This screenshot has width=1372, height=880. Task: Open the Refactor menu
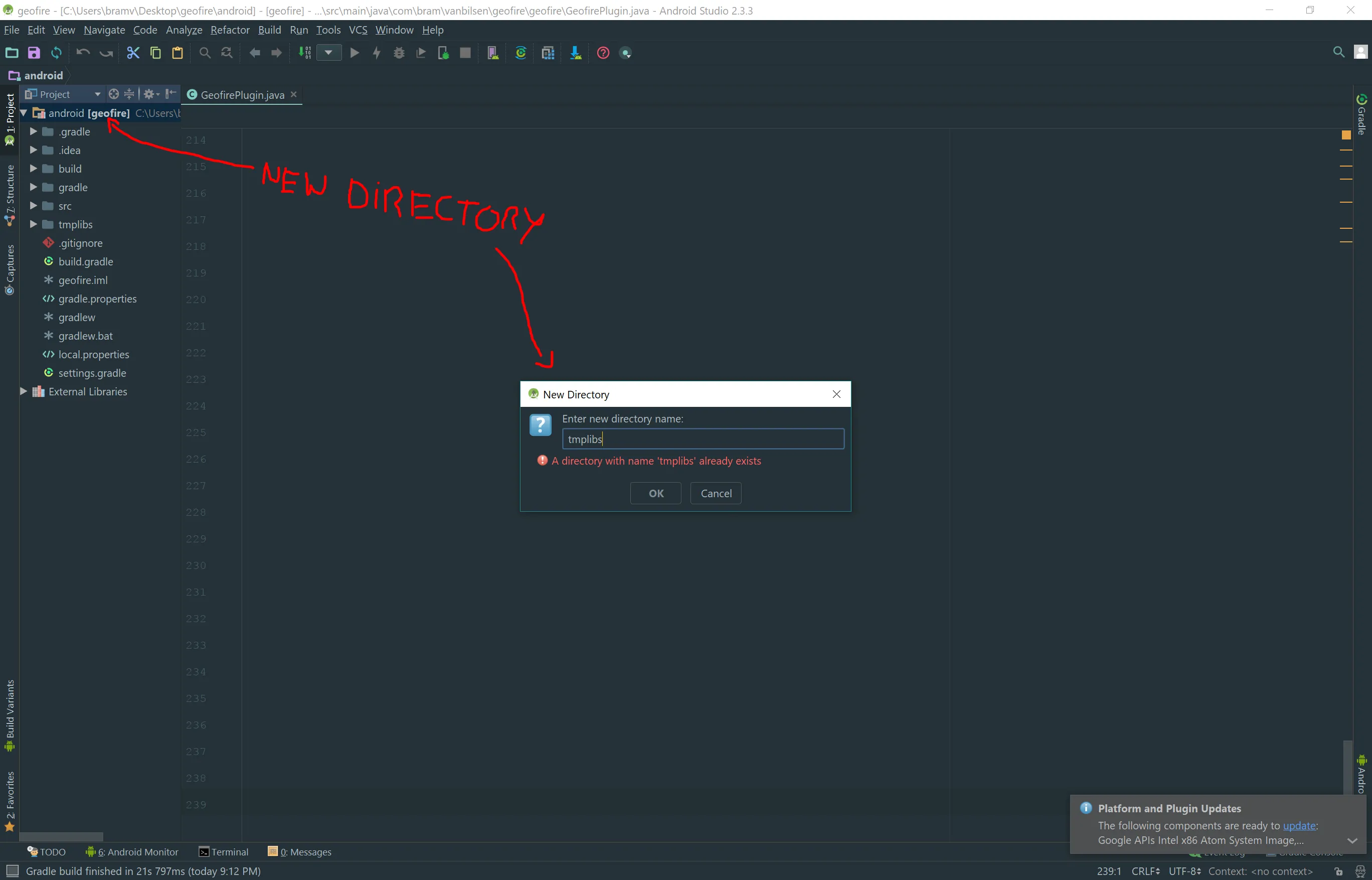coord(230,30)
